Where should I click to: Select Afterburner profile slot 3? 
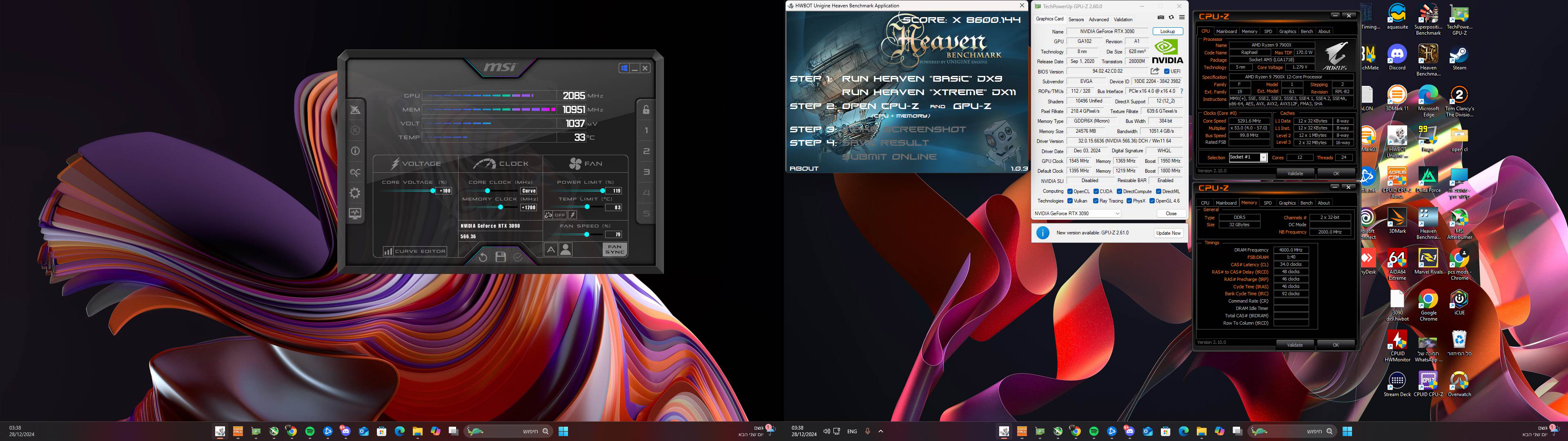[646, 172]
